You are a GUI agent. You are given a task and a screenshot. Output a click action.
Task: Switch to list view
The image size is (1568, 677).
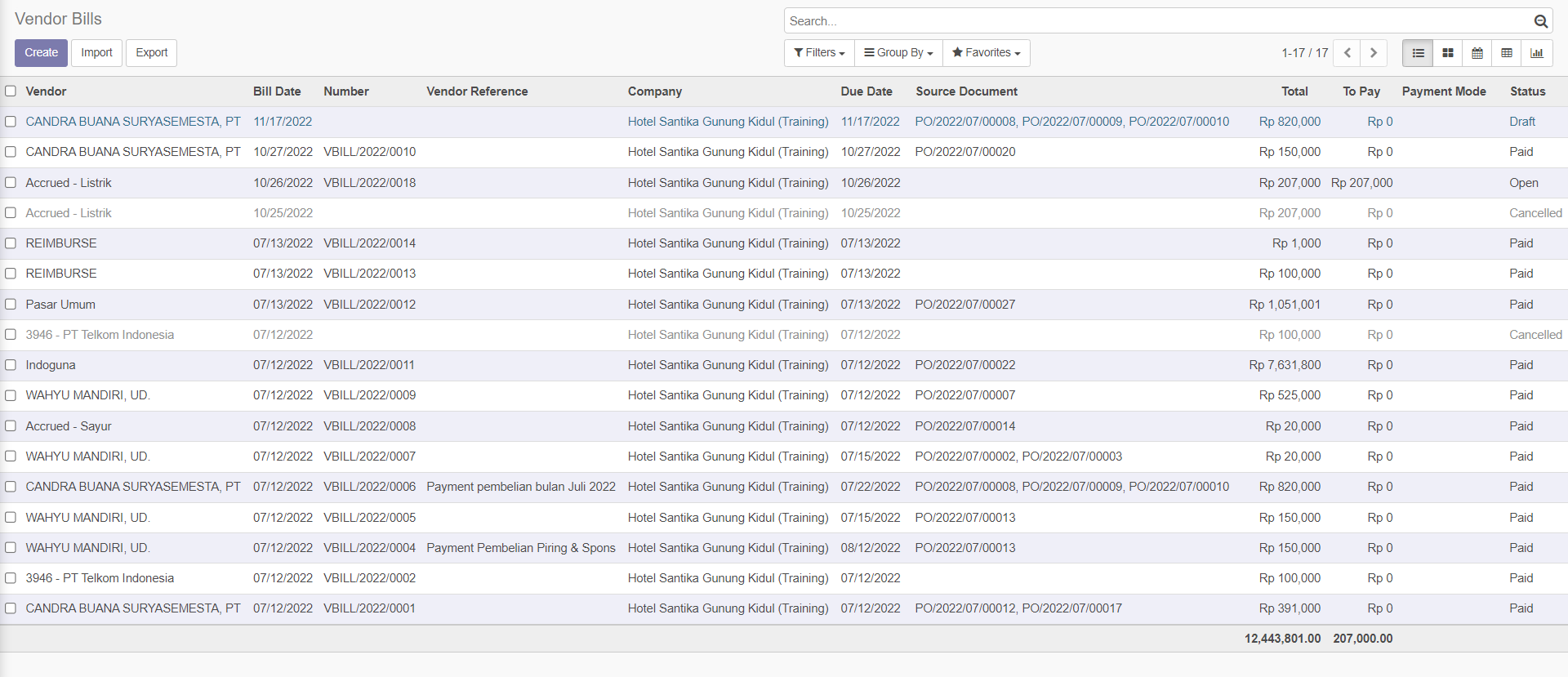tap(1418, 53)
